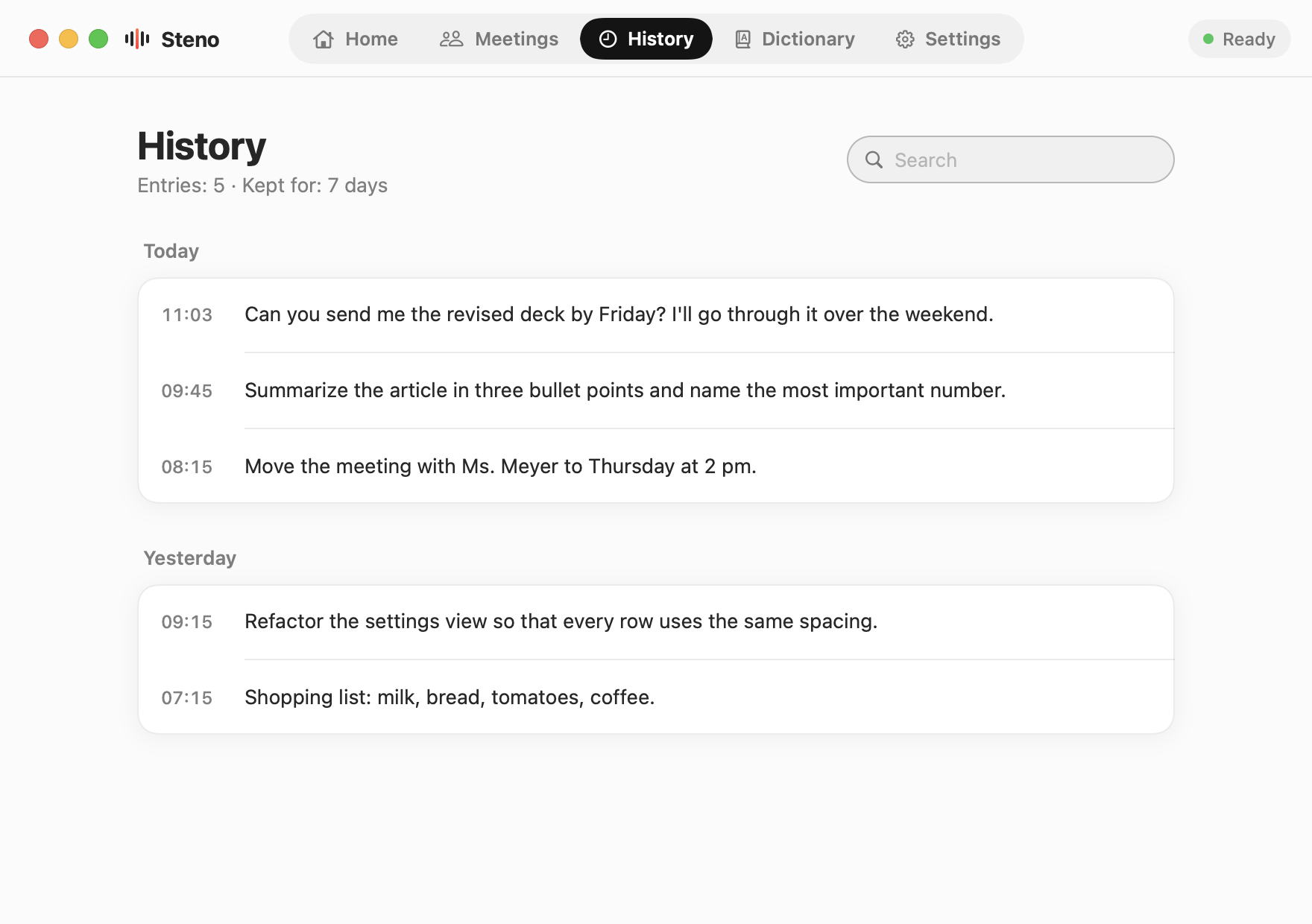Switch to the Home tab
1312x924 pixels.
point(356,39)
